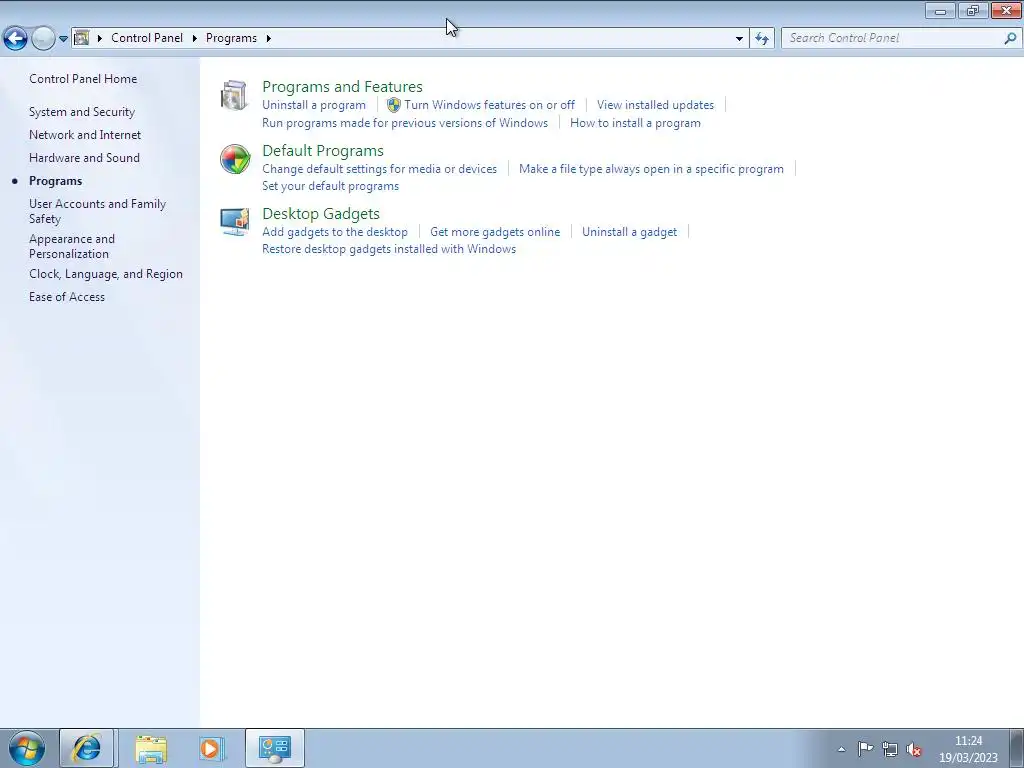This screenshot has width=1024, height=768.
Task: Select Programs in the sidebar
Action: coord(56,181)
